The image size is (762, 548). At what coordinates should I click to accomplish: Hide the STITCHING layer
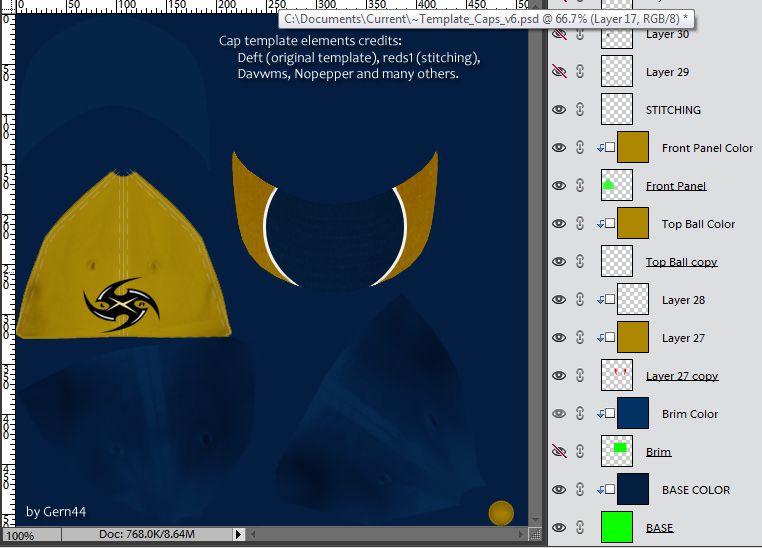(x=559, y=110)
